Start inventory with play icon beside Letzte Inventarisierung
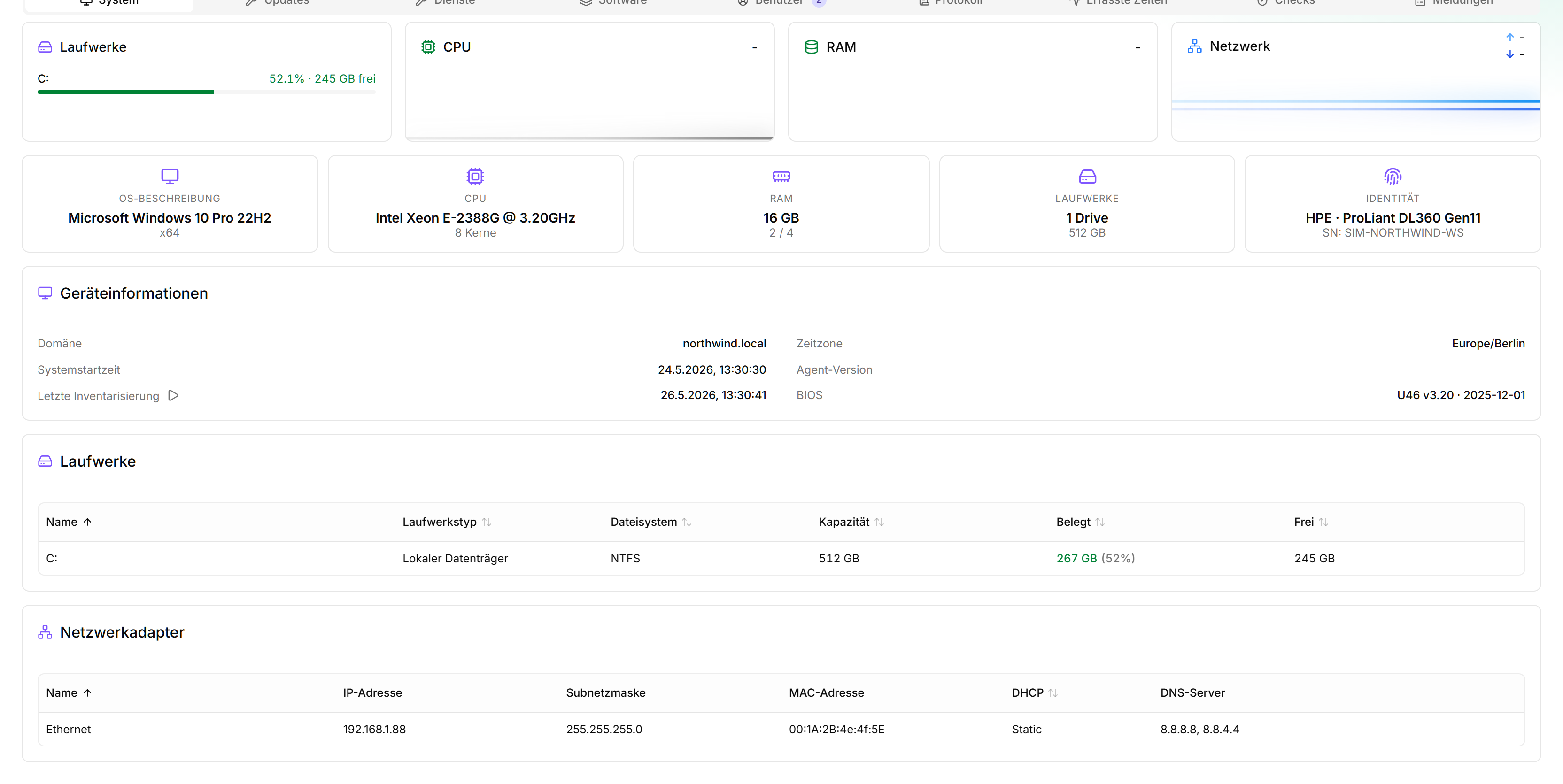 [x=173, y=395]
